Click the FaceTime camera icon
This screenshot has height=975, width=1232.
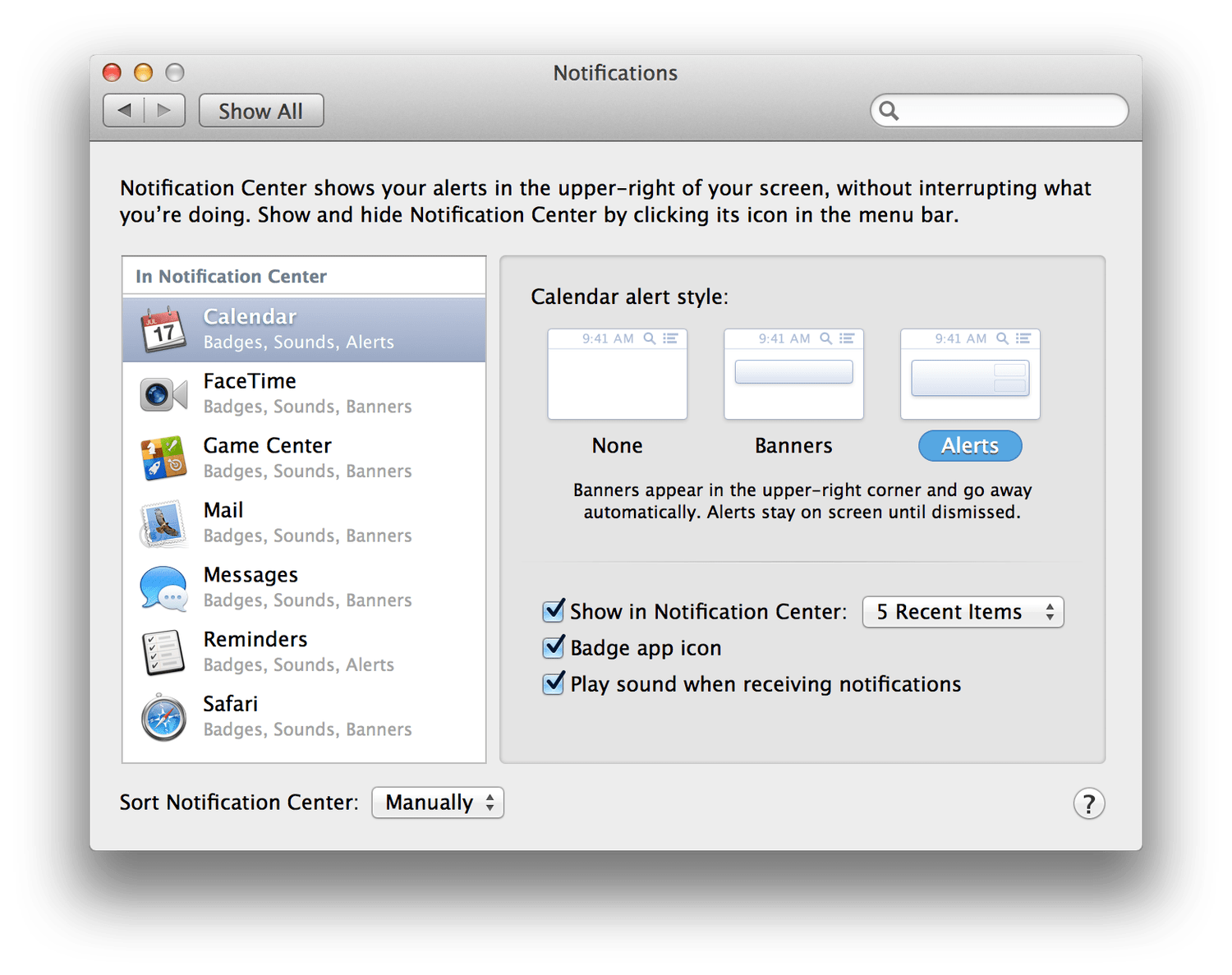163,394
